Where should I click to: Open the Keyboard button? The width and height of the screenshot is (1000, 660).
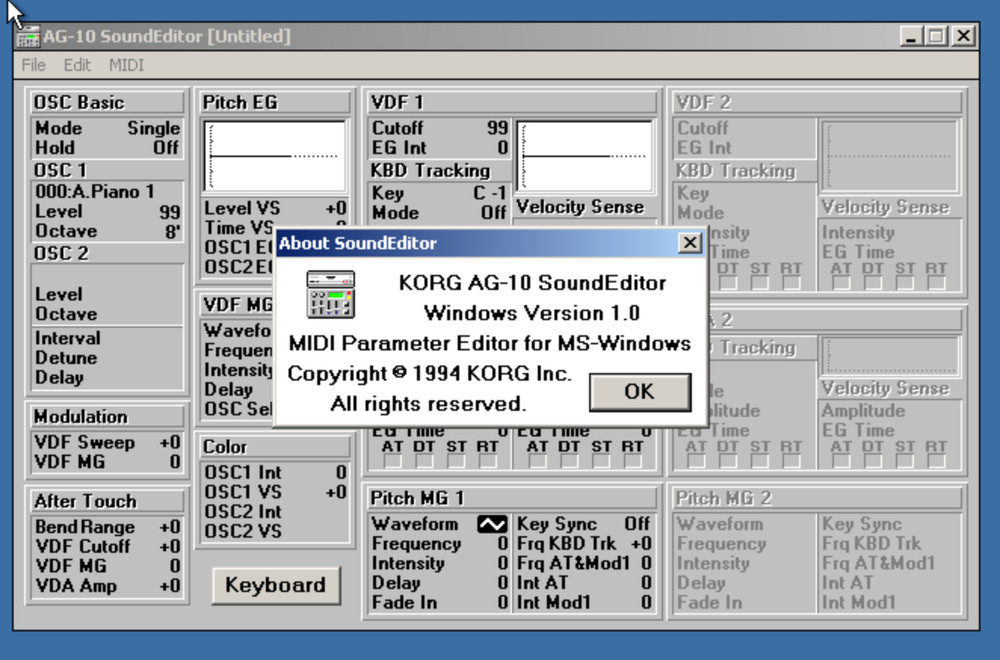(x=275, y=585)
